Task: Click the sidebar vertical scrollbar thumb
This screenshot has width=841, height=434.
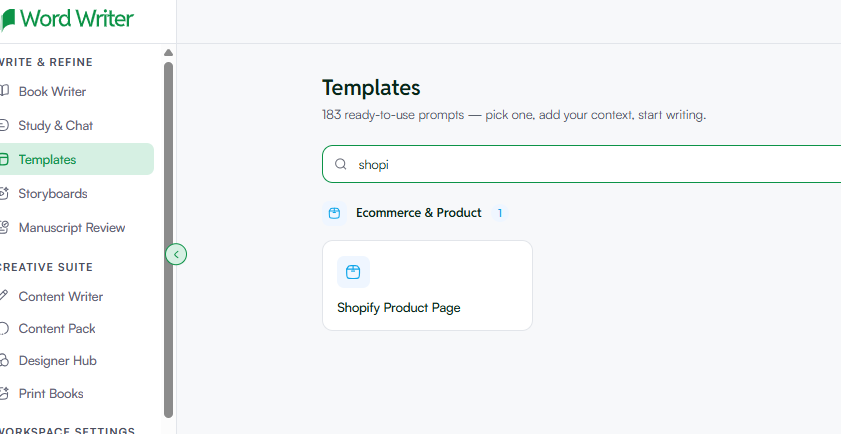Action: tap(168, 240)
